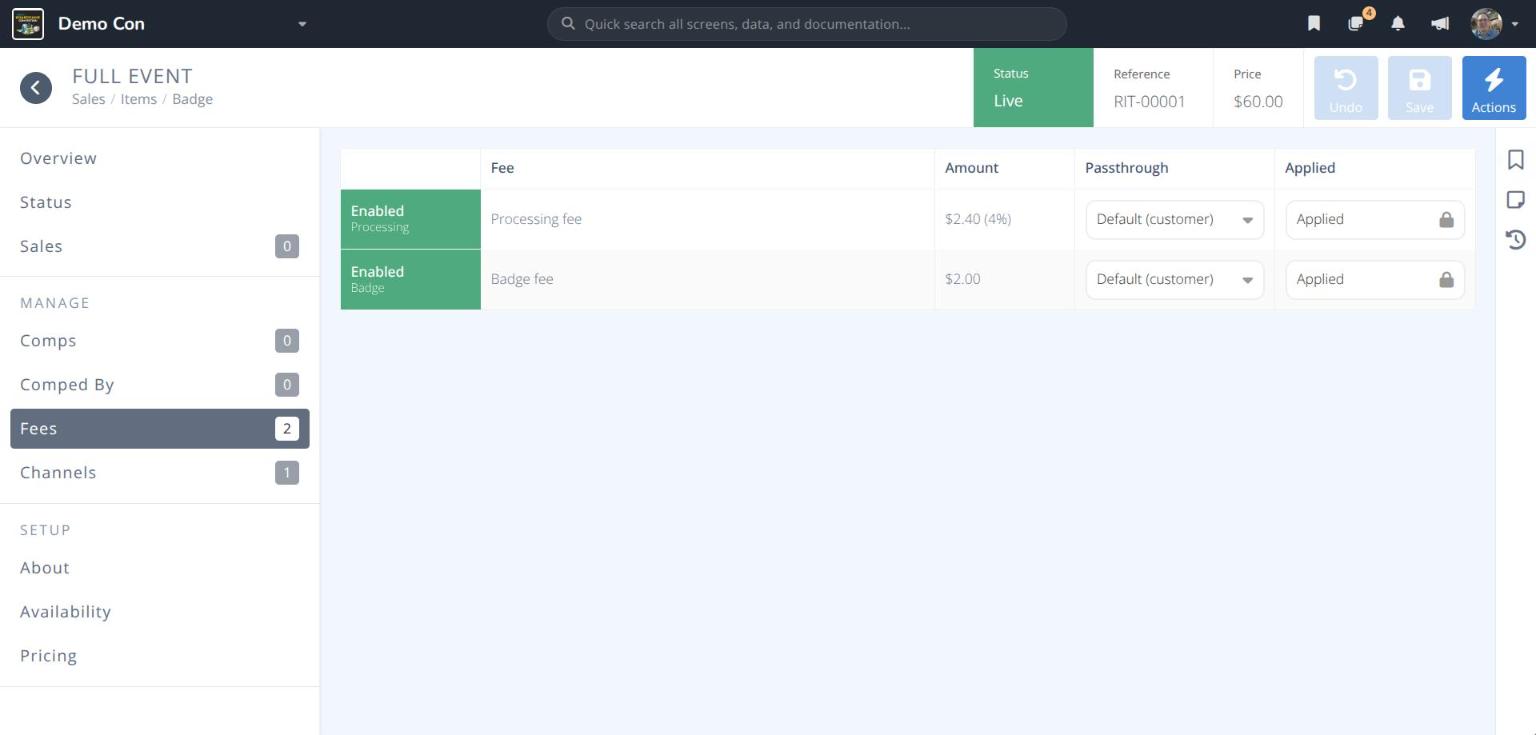The height and width of the screenshot is (735, 1536).
Task: Open the About setup page
Action: (x=160, y=567)
